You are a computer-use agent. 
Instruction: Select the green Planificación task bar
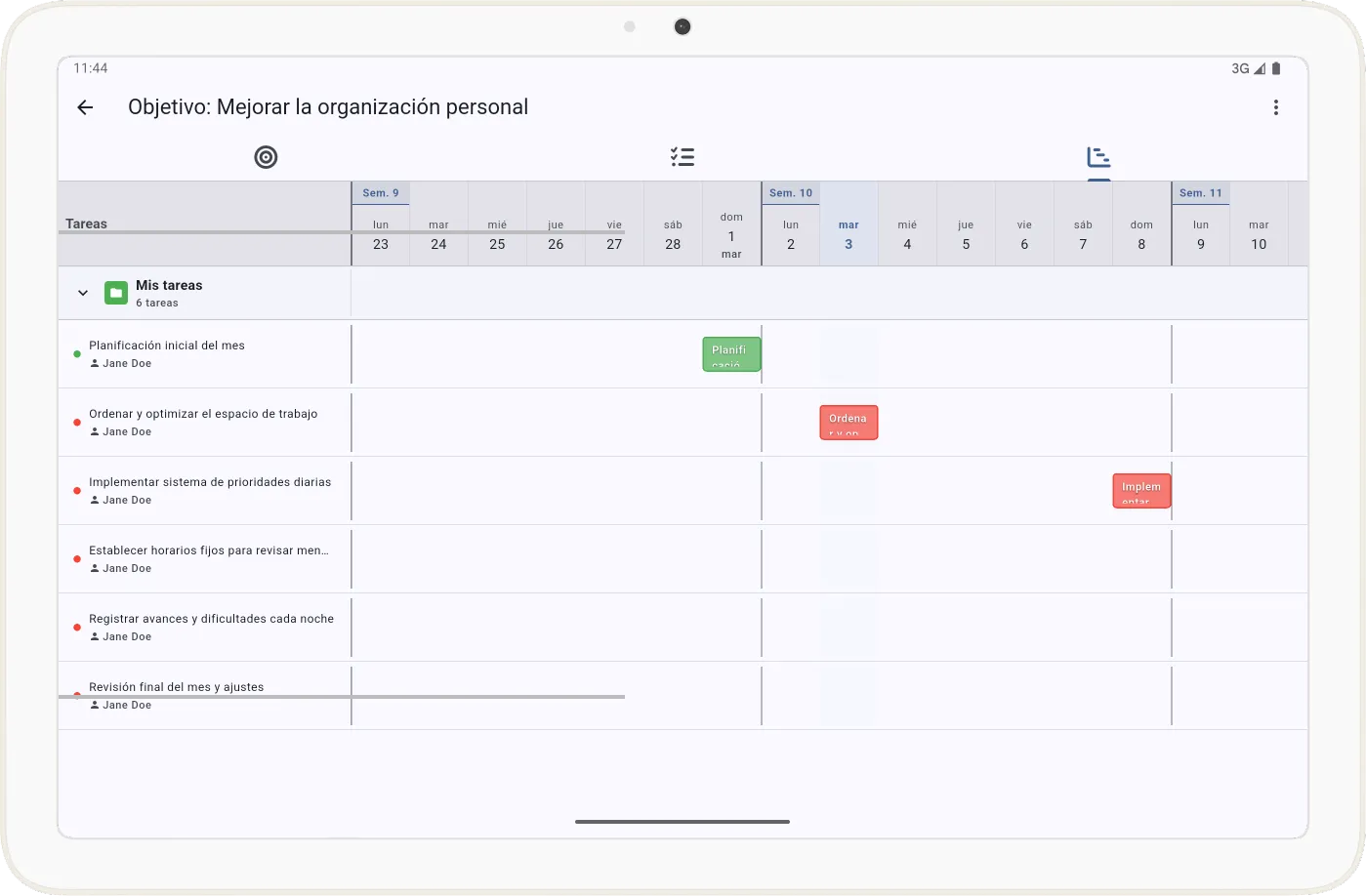(x=730, y=353)
